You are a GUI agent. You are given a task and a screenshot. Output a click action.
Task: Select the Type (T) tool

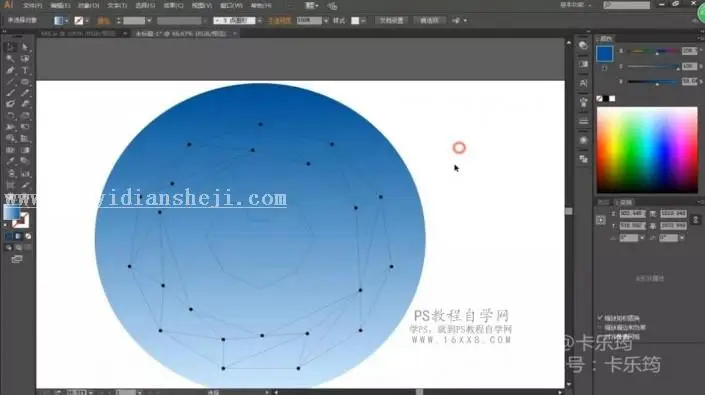[x=25, y=70]
